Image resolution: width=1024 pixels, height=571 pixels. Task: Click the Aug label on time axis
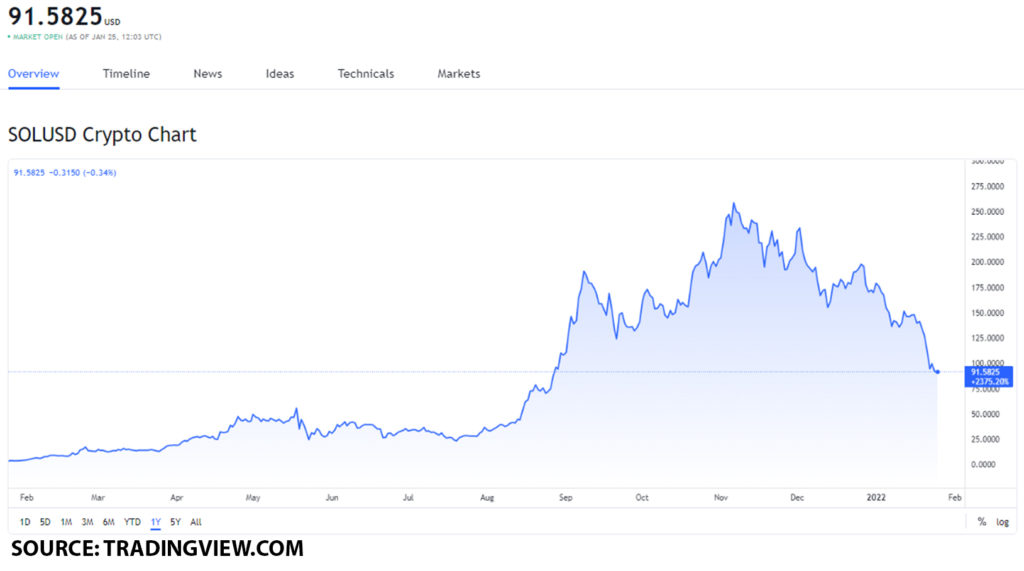tap(487, 498)
